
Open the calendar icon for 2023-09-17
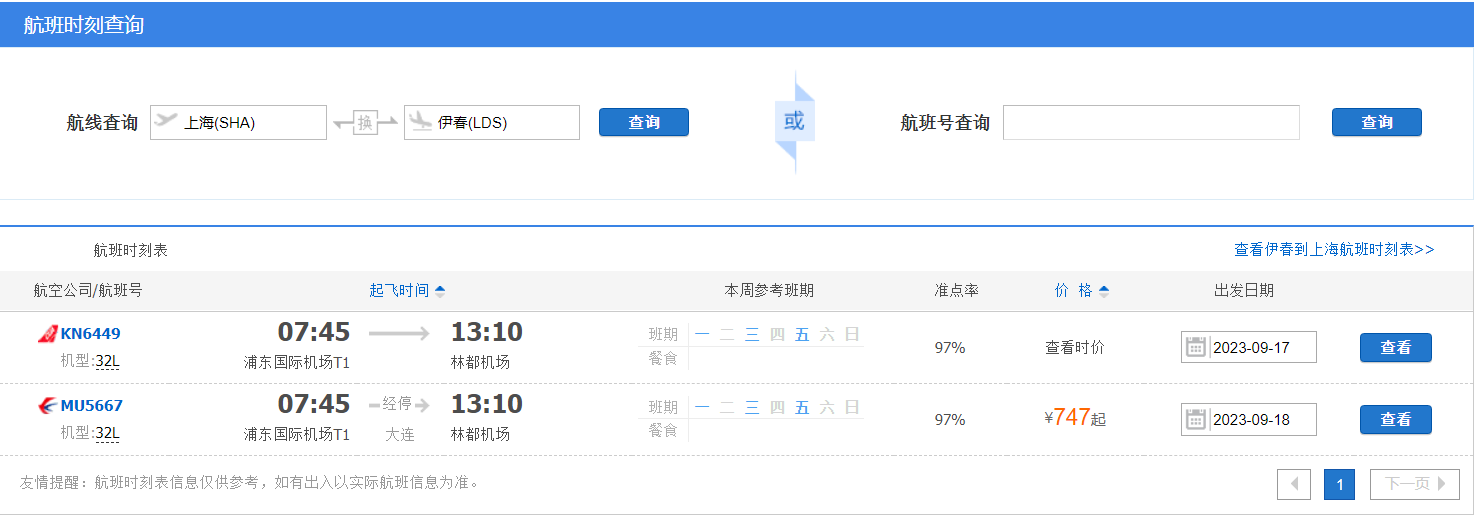tap(1195, 347)
